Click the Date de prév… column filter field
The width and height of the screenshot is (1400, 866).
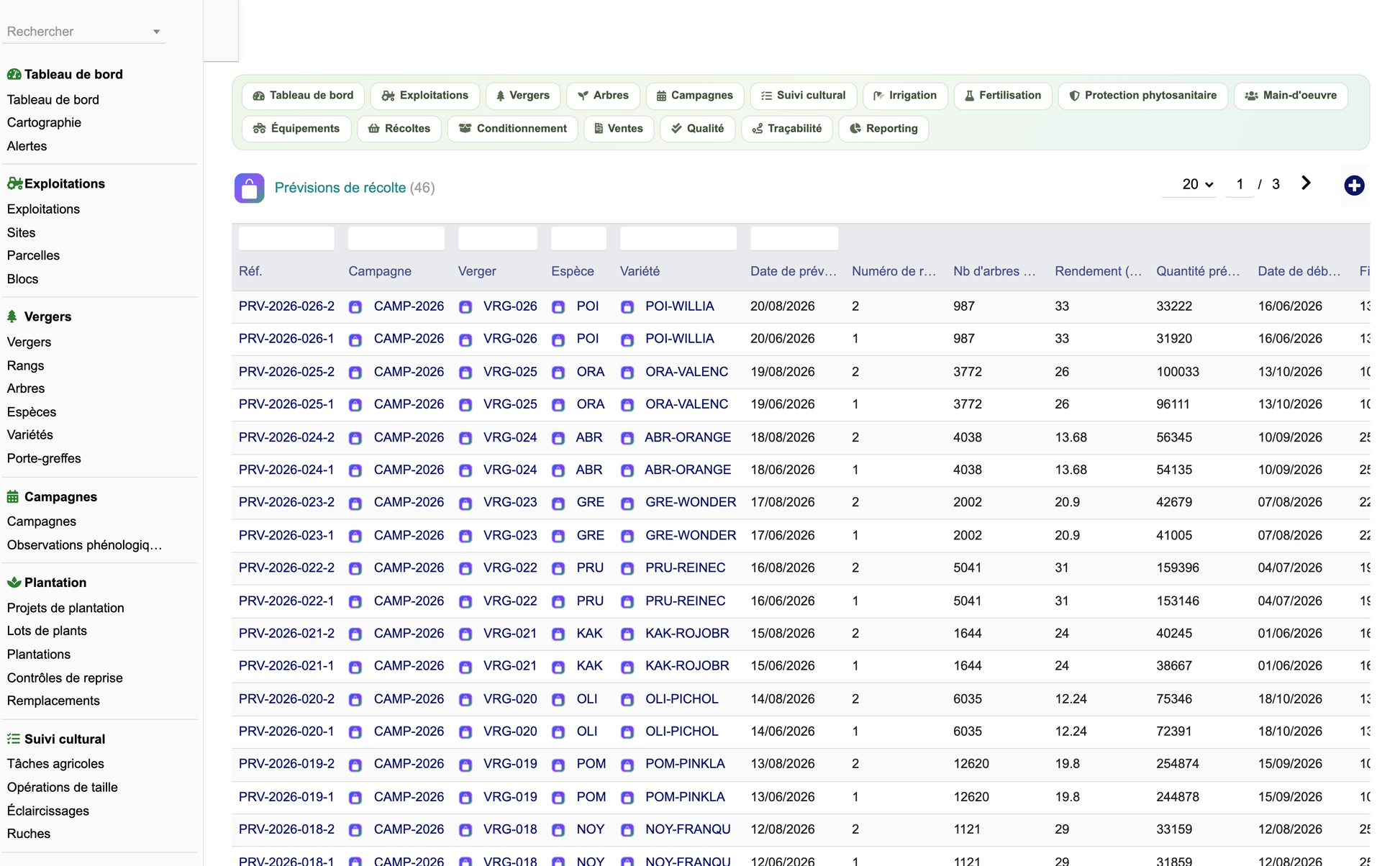click(794, 239)
